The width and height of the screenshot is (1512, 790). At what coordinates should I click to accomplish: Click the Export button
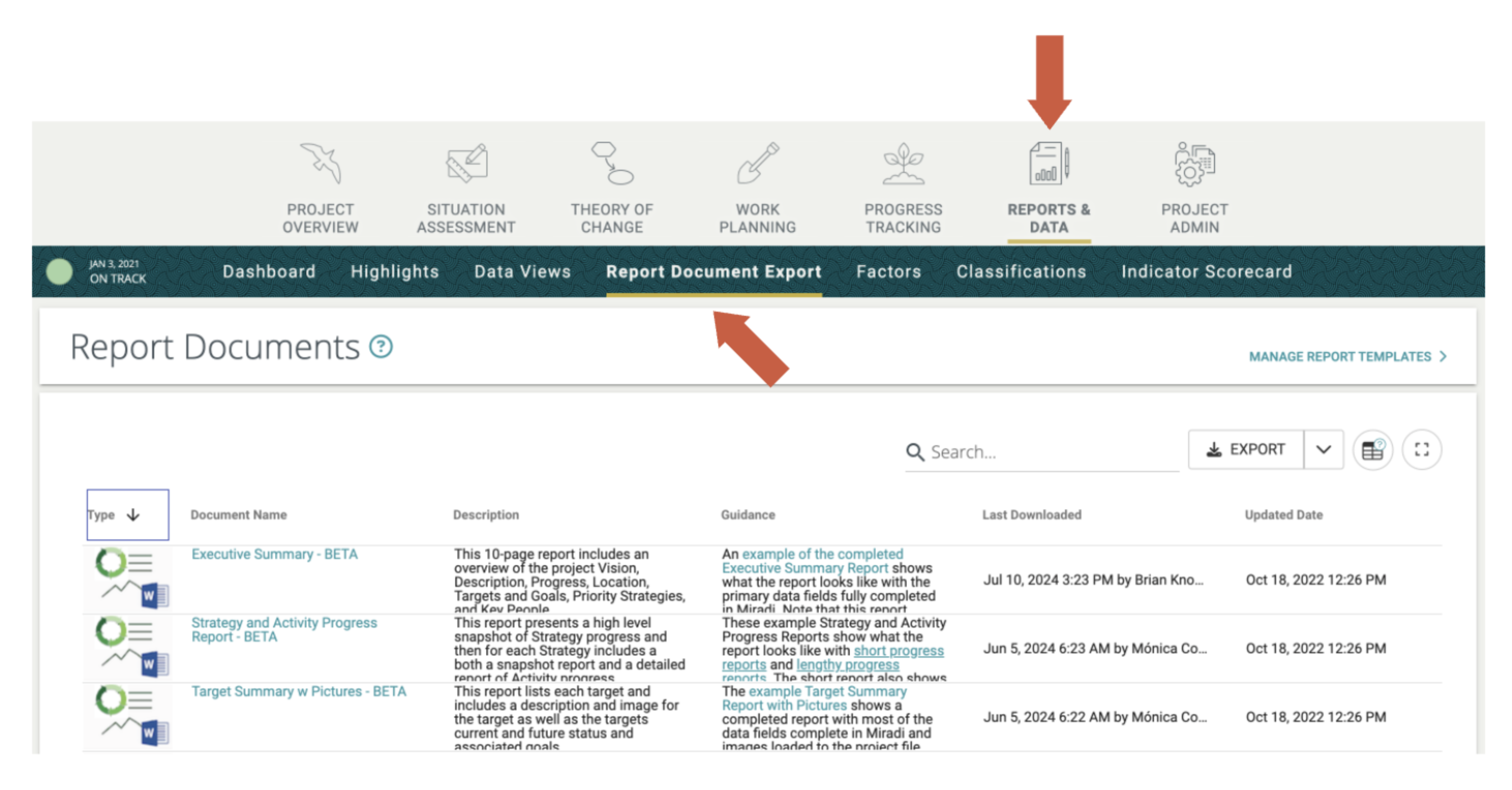pos(1246,450)
